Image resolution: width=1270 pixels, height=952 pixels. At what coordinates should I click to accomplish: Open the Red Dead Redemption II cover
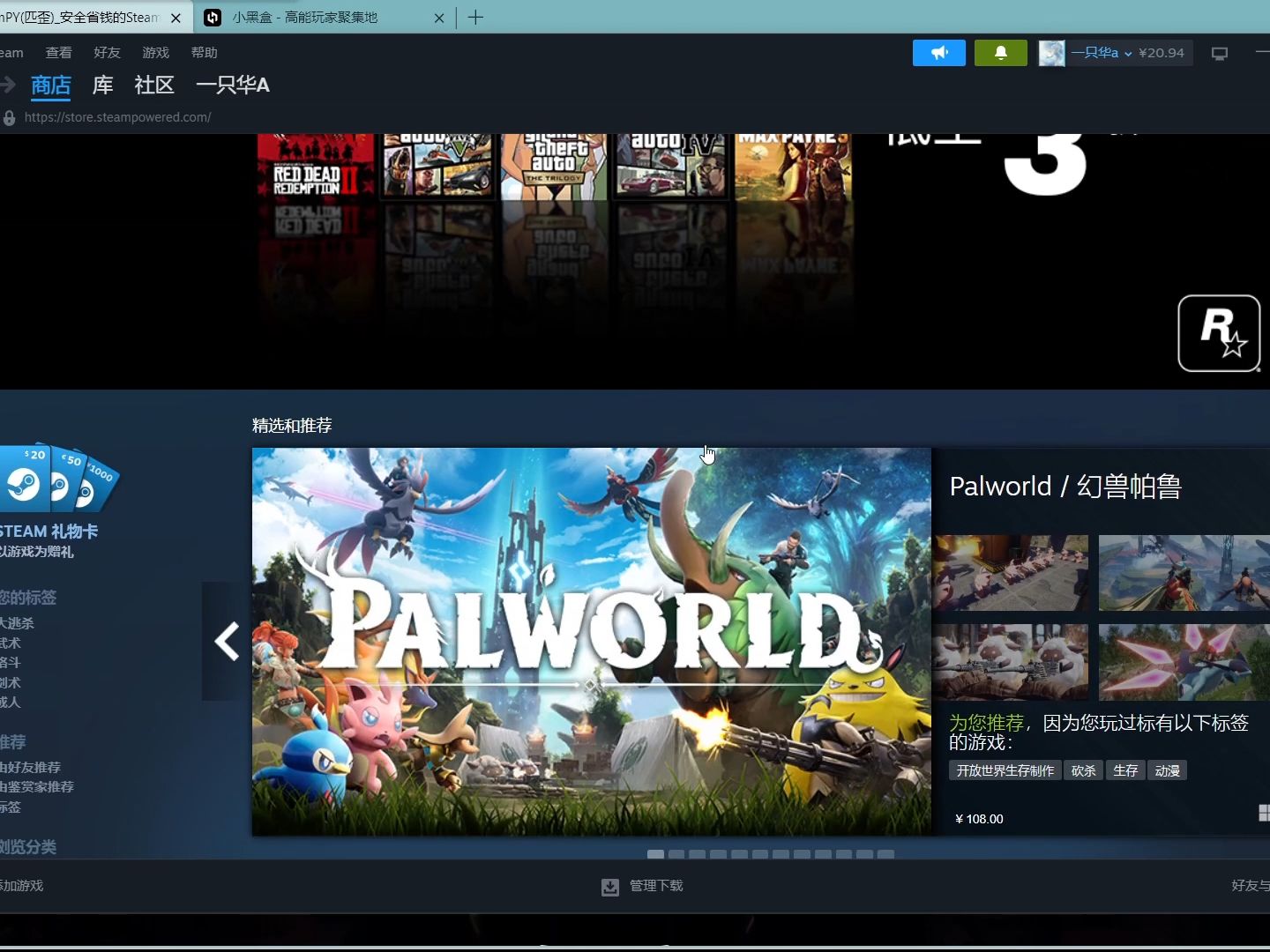click(316, 165)
